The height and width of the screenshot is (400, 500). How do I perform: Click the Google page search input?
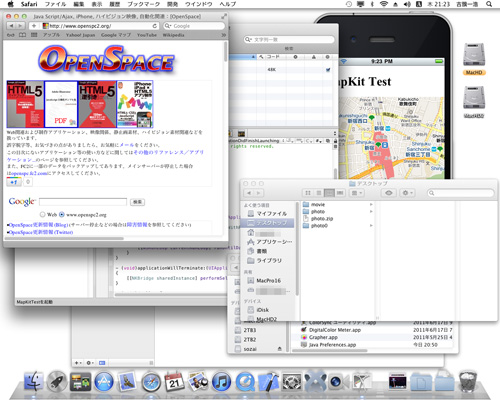tap(83, 202)
